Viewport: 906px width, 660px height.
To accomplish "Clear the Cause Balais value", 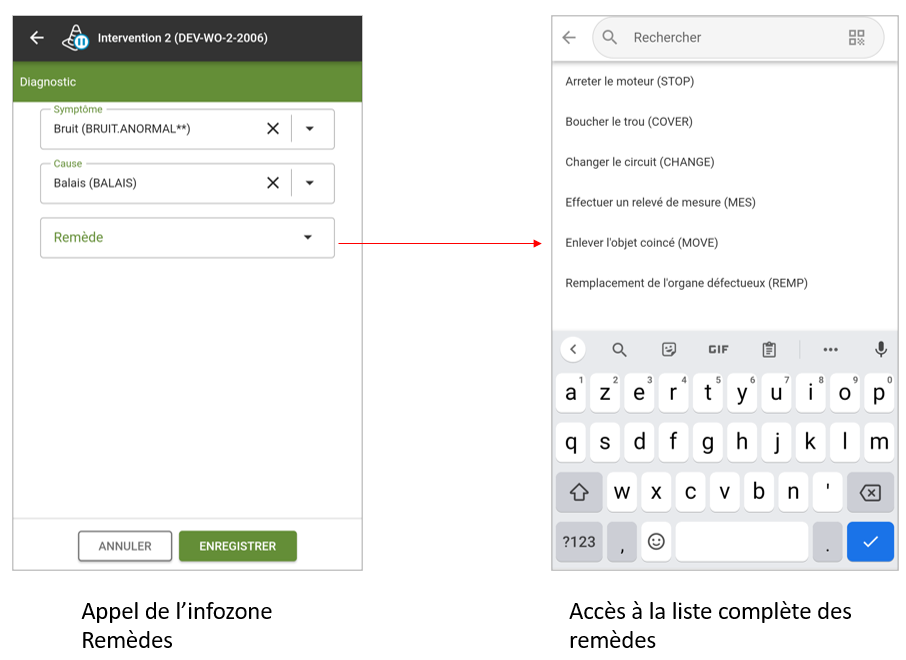I will (x=273, y=183).
